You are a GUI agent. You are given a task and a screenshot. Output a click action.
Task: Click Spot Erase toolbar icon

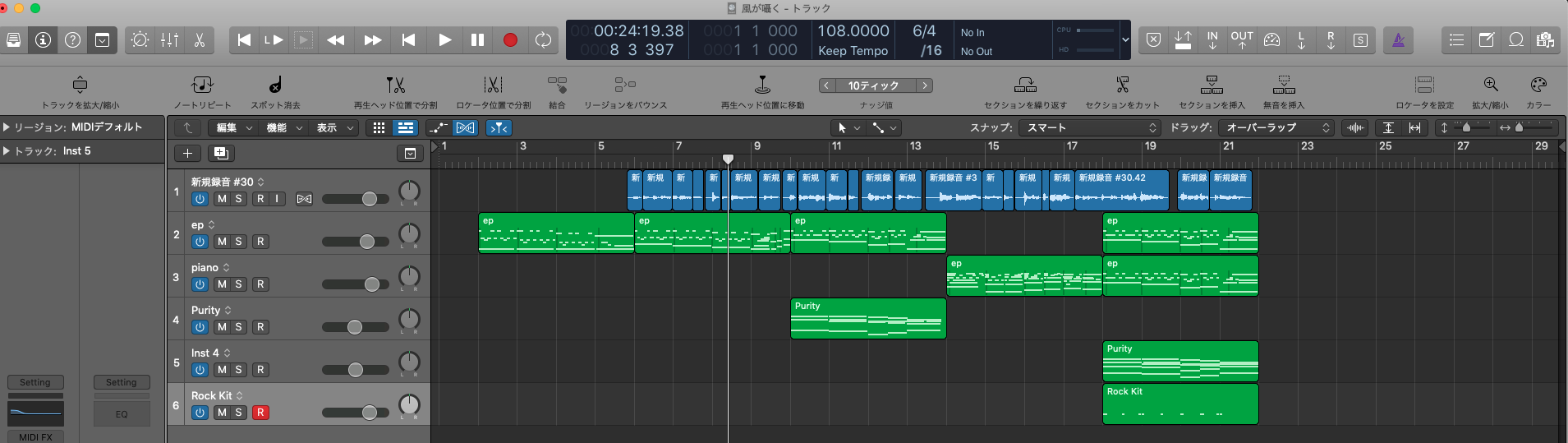click(276, 85)
